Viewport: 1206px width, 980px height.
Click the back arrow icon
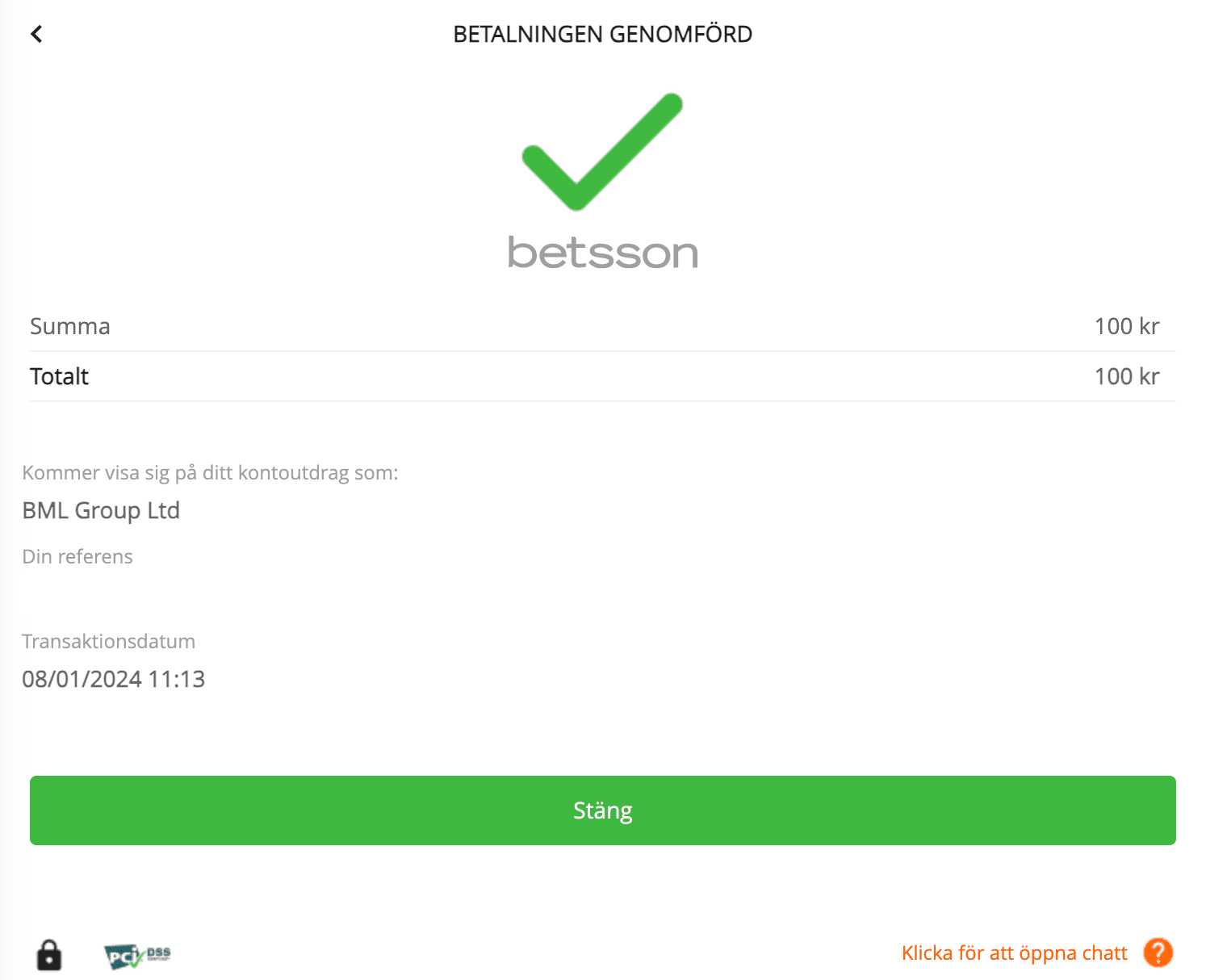36,34
